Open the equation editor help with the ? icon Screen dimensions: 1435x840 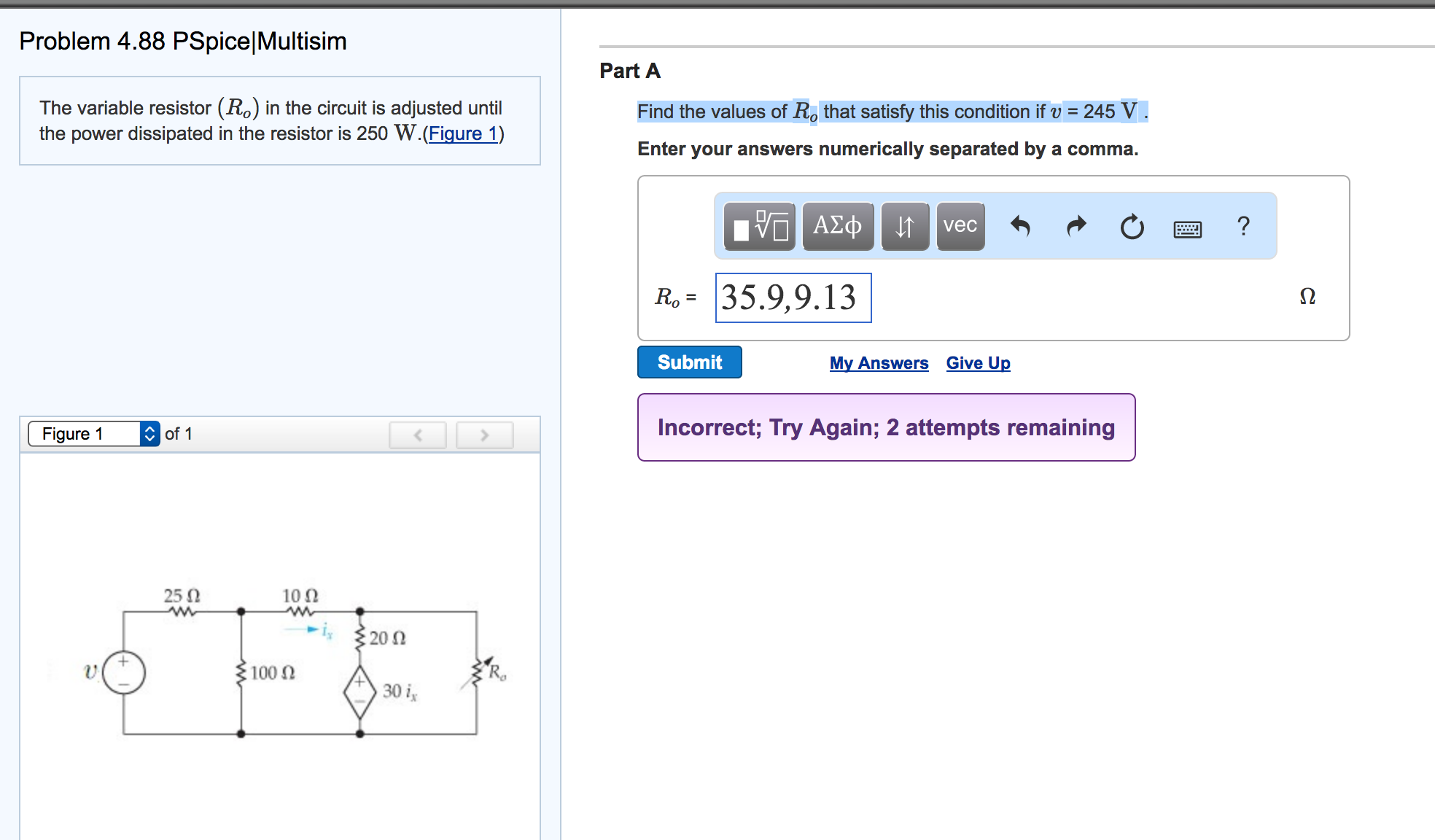coord(1242,227)
